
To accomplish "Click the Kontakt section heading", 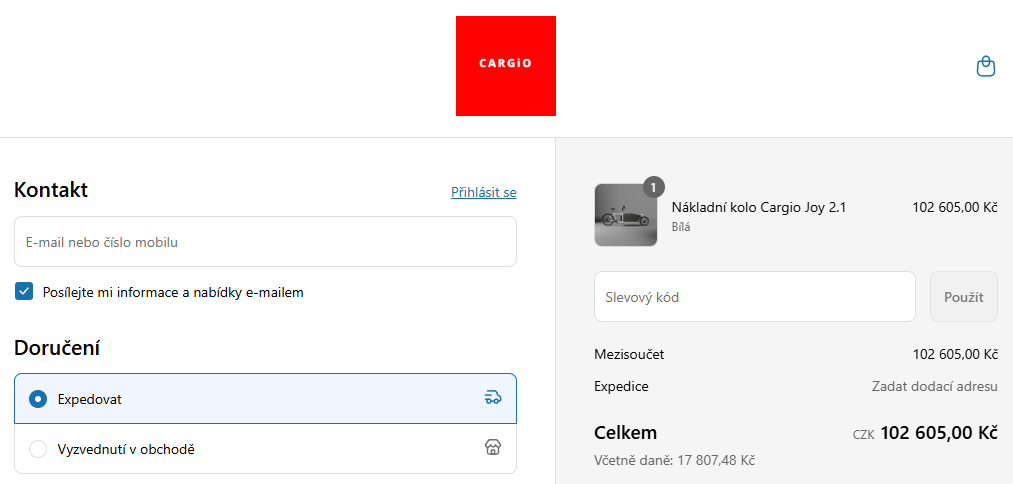I will coord(51,190).
